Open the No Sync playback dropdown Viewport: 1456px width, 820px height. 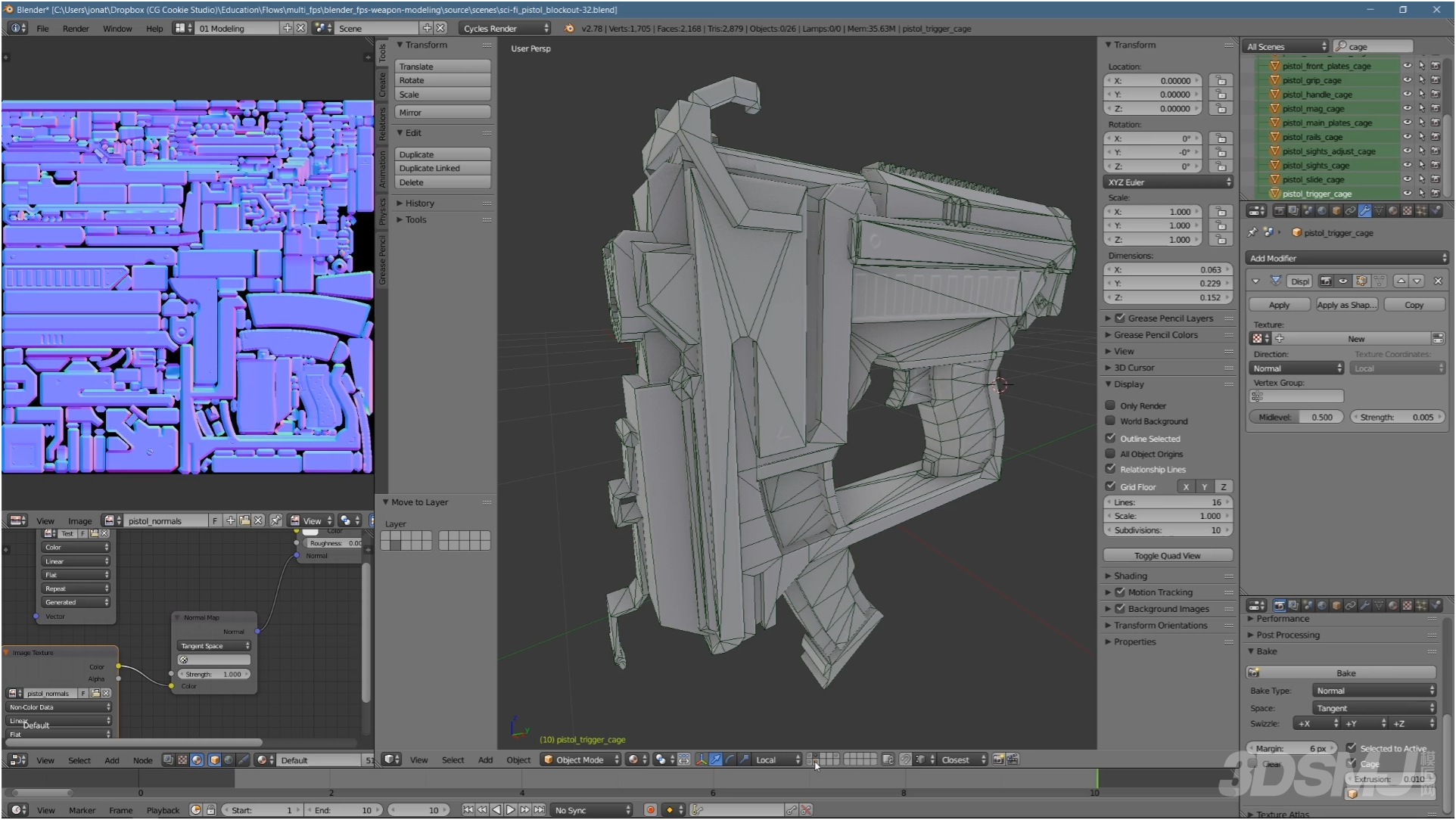click(x=591, y=810)
